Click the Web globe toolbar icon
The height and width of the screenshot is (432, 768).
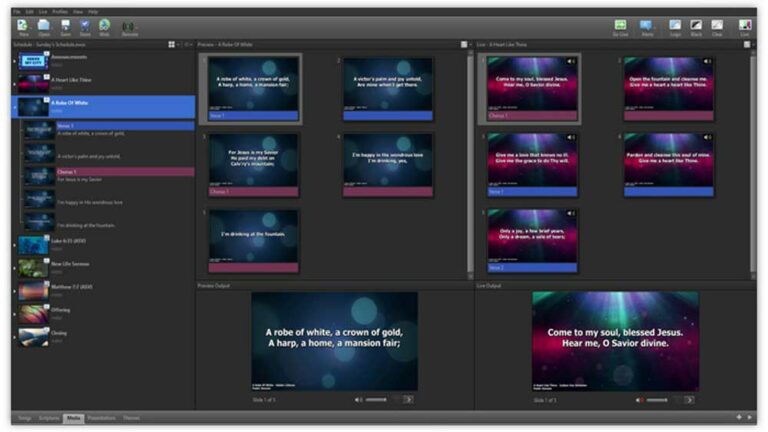[x=104, y=25]
